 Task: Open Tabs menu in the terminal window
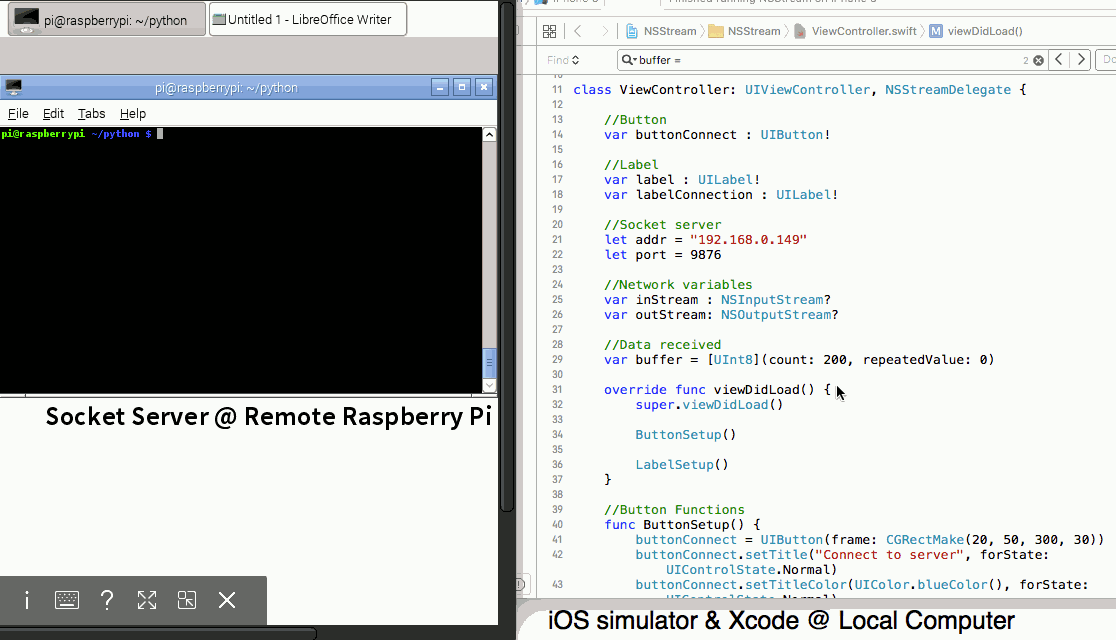(91, 114)
